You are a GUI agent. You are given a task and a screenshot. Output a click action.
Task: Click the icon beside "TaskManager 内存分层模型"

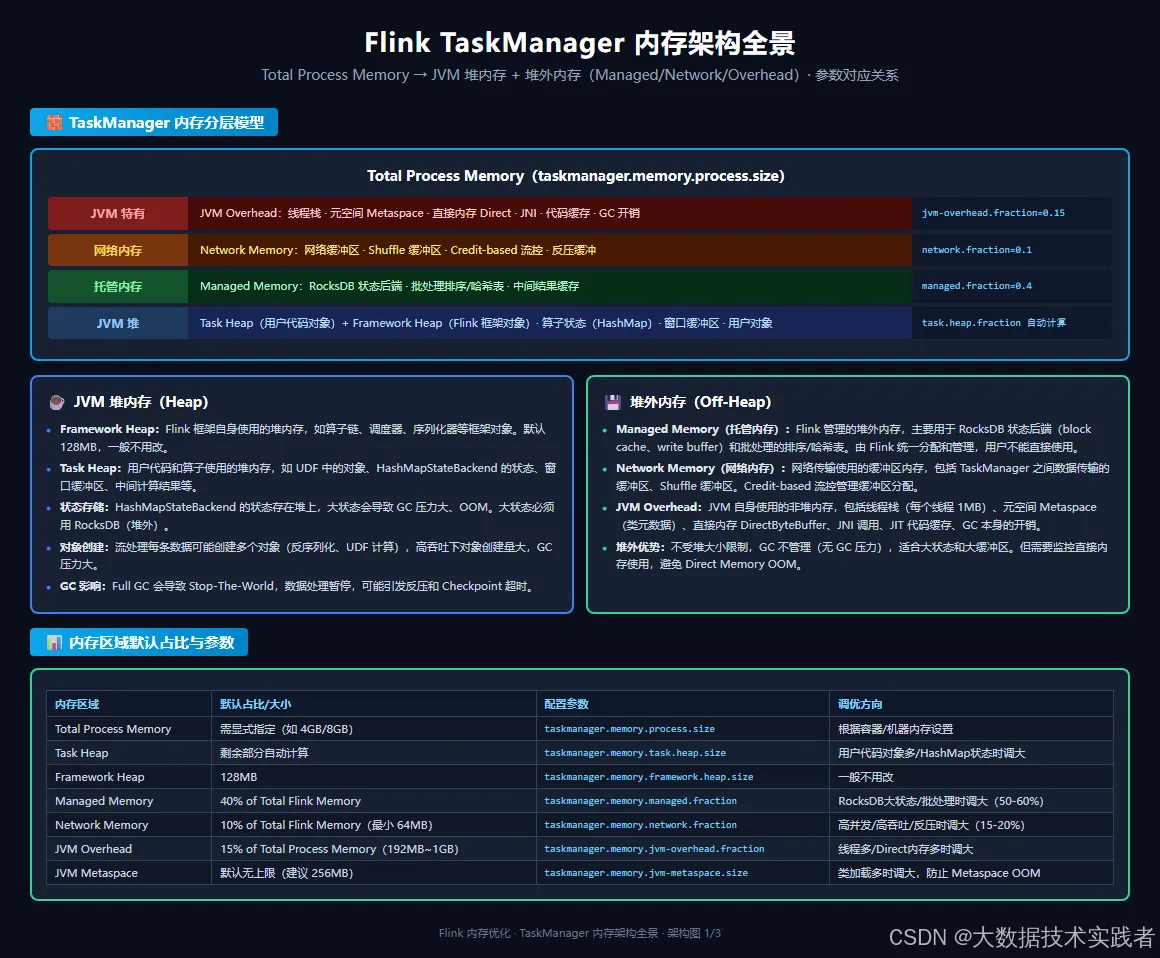pyautogui.click(x=54, y=123)
